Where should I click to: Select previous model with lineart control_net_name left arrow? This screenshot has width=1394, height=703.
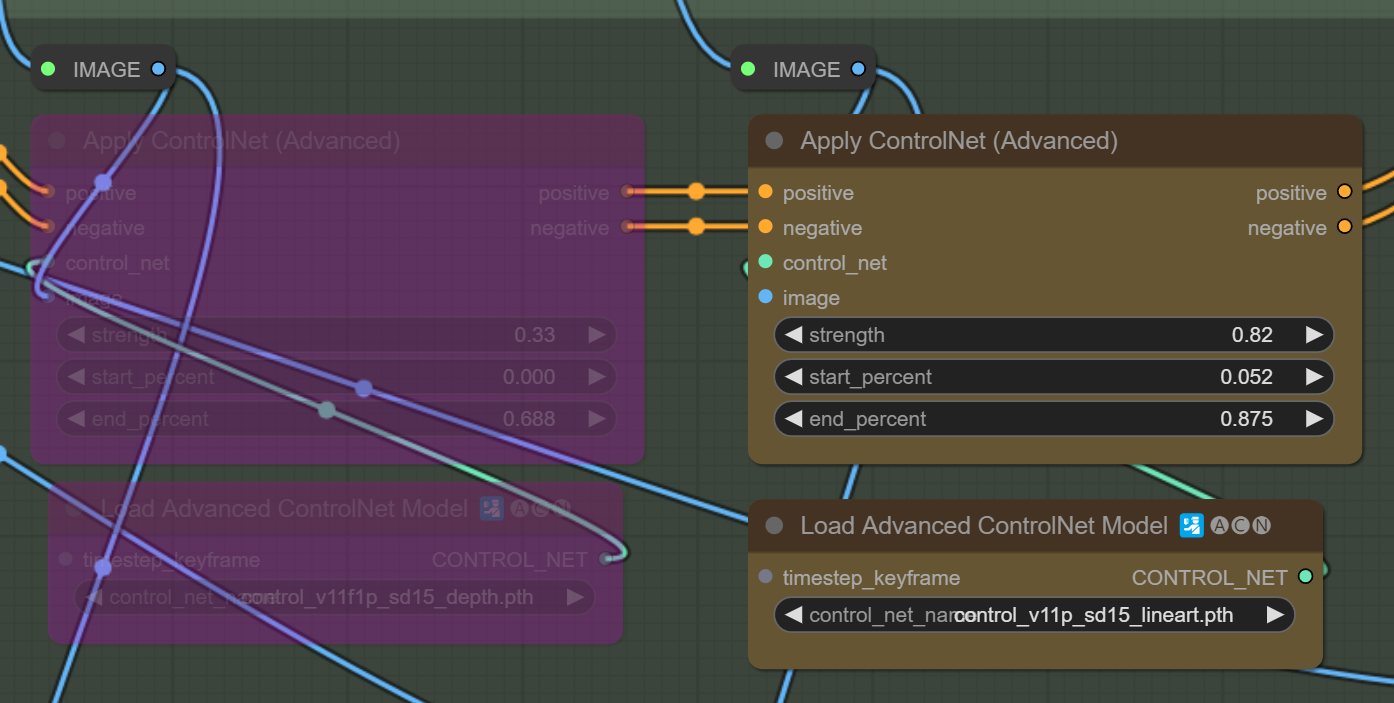click(x=794, y=615)
